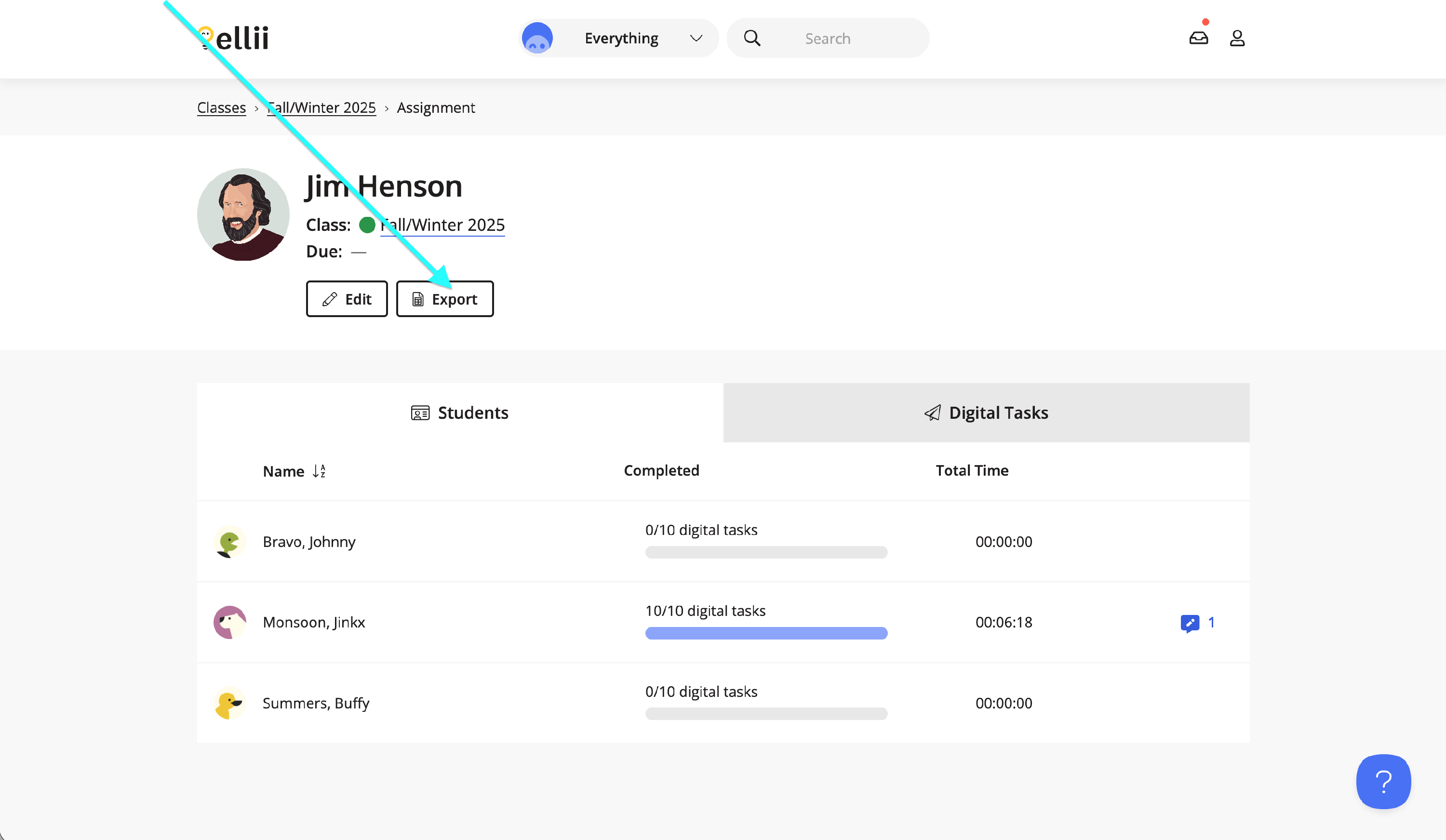Click Johnny Bravo's avatar icon

[229, 542]
